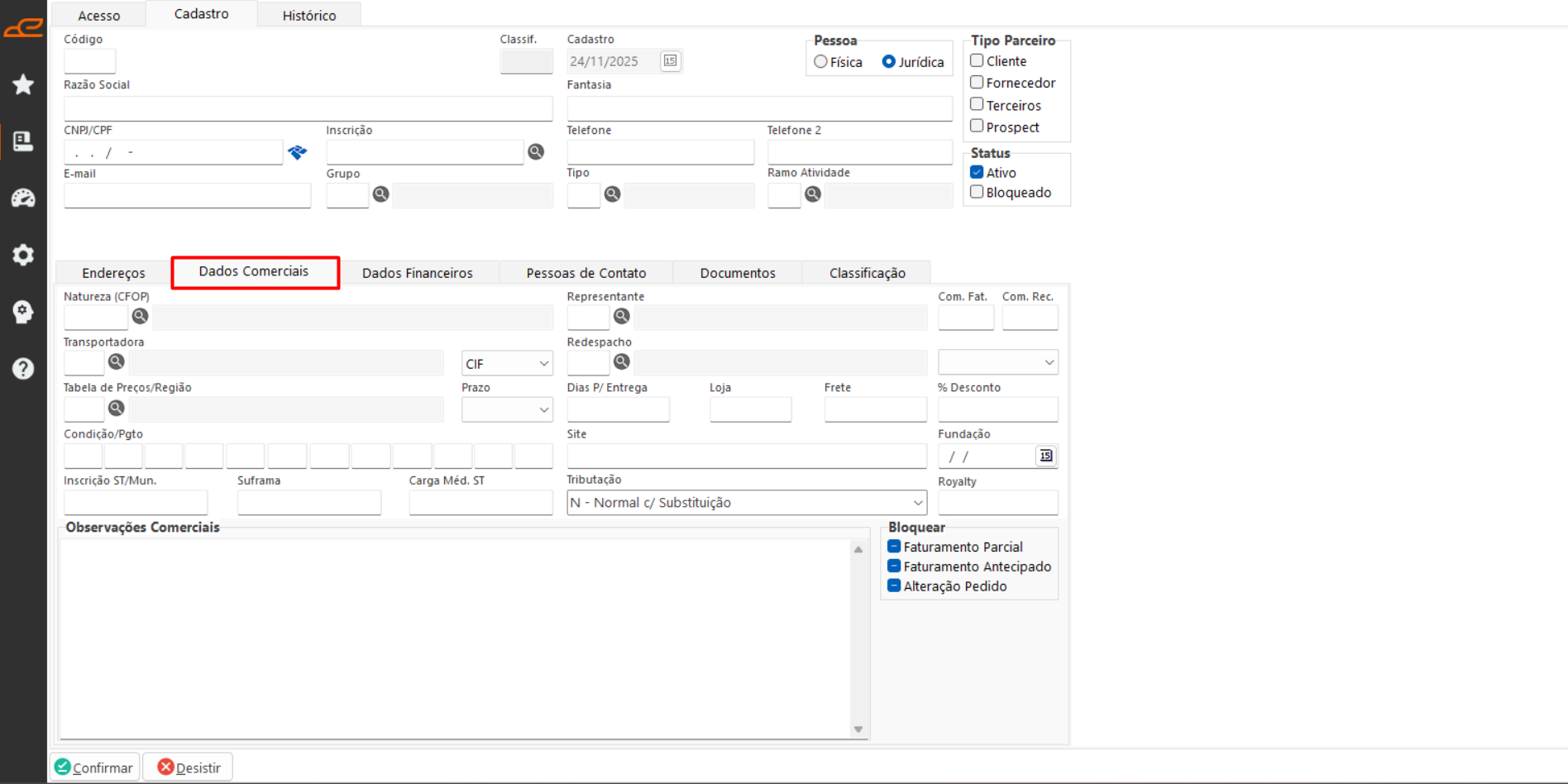Viewport: 1568px width, 784px height.
Task: Open the Fundação date picker icon
Action: pos(1045,456)
